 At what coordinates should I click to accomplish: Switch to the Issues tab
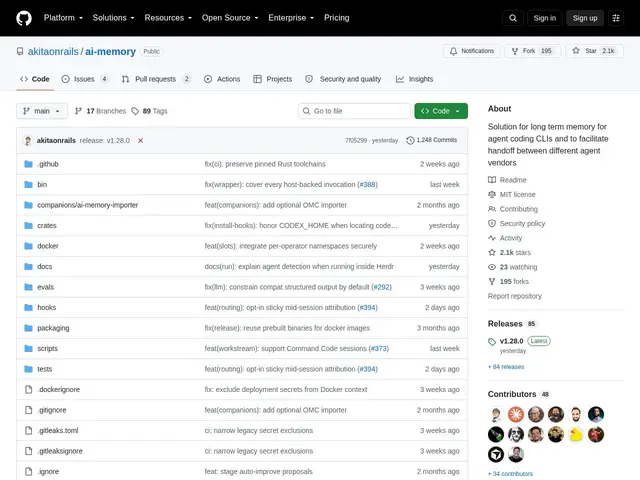pos(85,79)
